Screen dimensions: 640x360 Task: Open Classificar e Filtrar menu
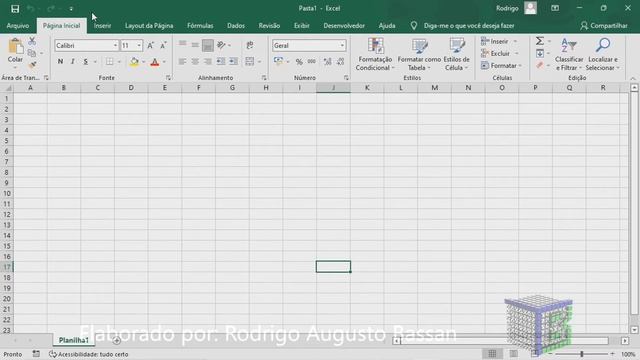(x=569, y=54)
